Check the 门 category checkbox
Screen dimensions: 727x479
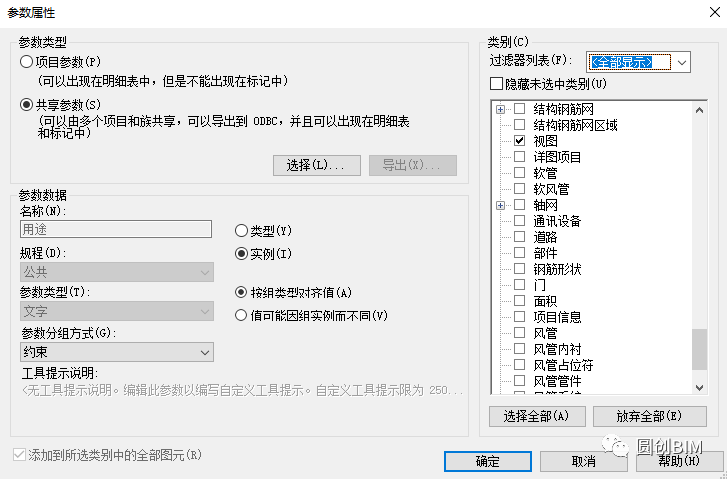point(519,285)
